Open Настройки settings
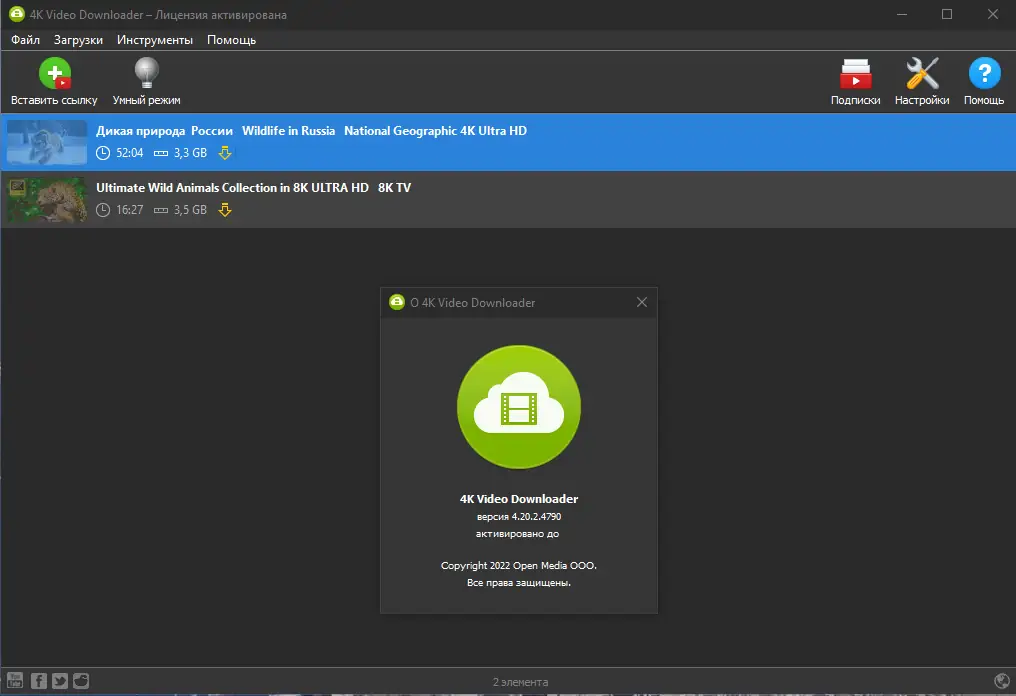This screenshot has width=1016, height=696. click(x=920, y=73)
